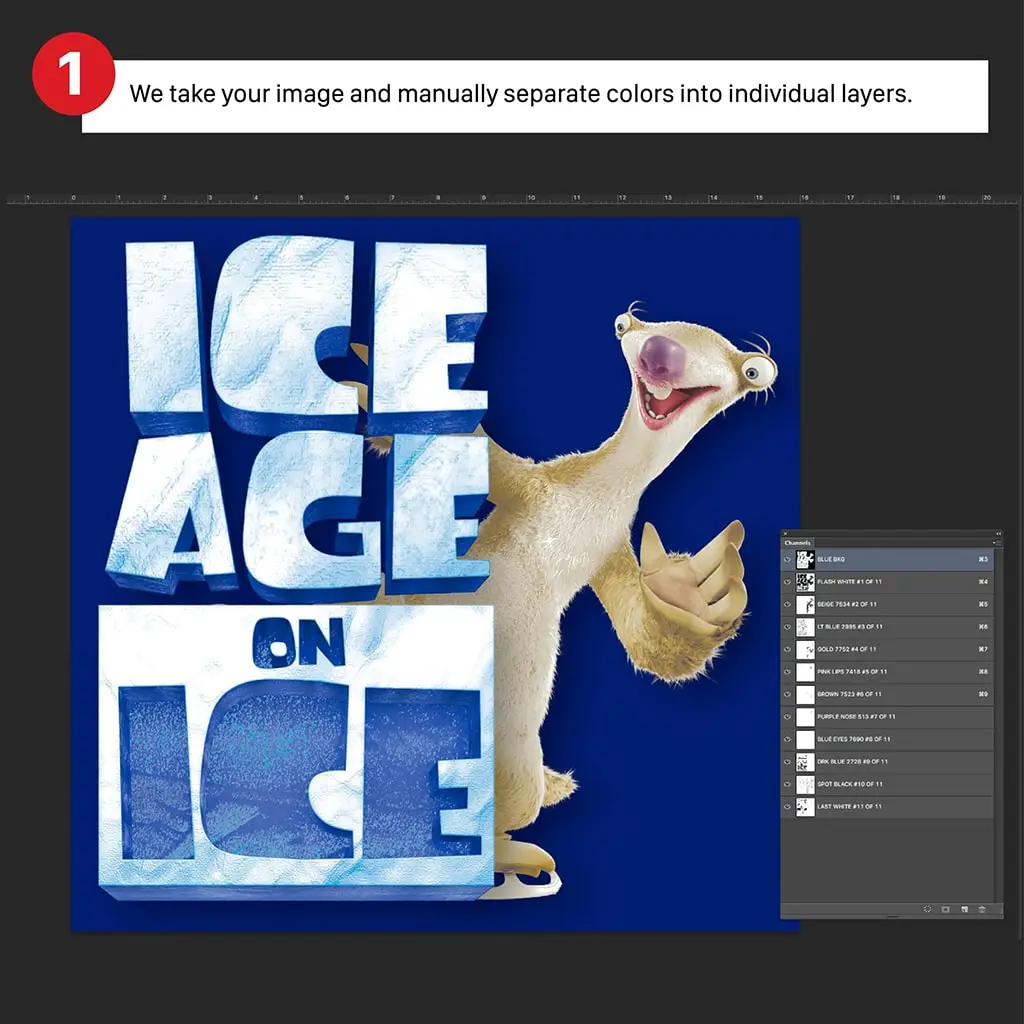Toggle visibility of DRK BLUE 2728 channel

pyautogui.click(x=788, y=762)
